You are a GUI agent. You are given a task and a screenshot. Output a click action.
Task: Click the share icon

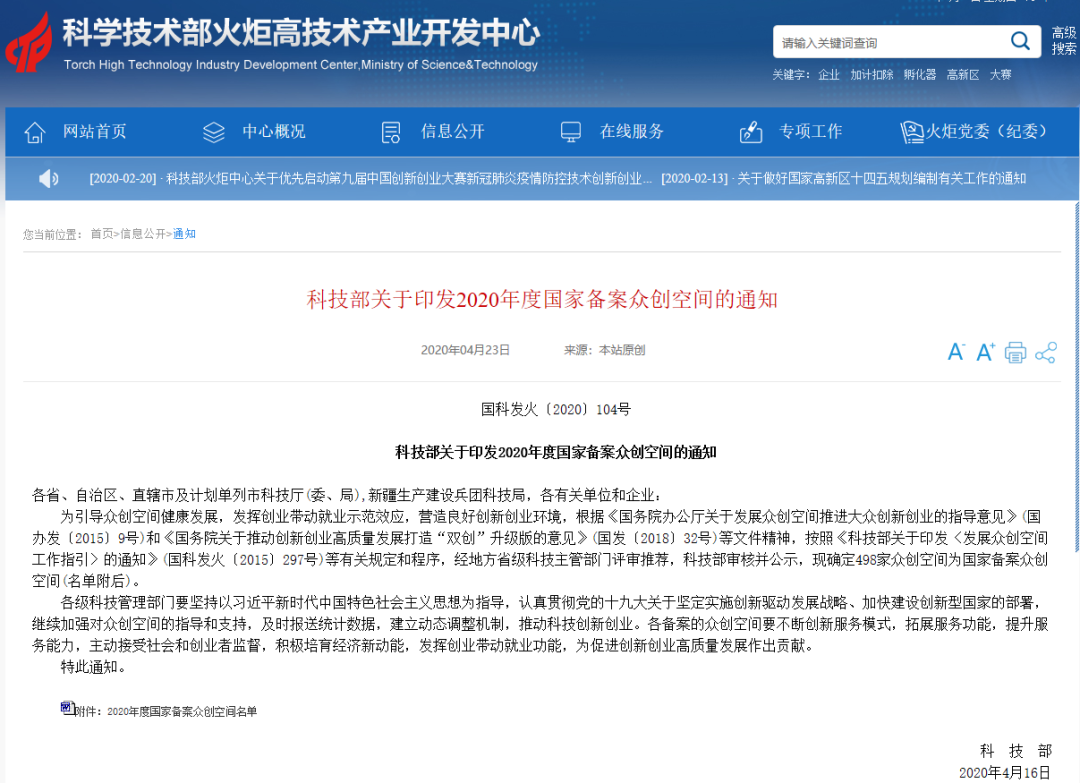point(1046,353)
